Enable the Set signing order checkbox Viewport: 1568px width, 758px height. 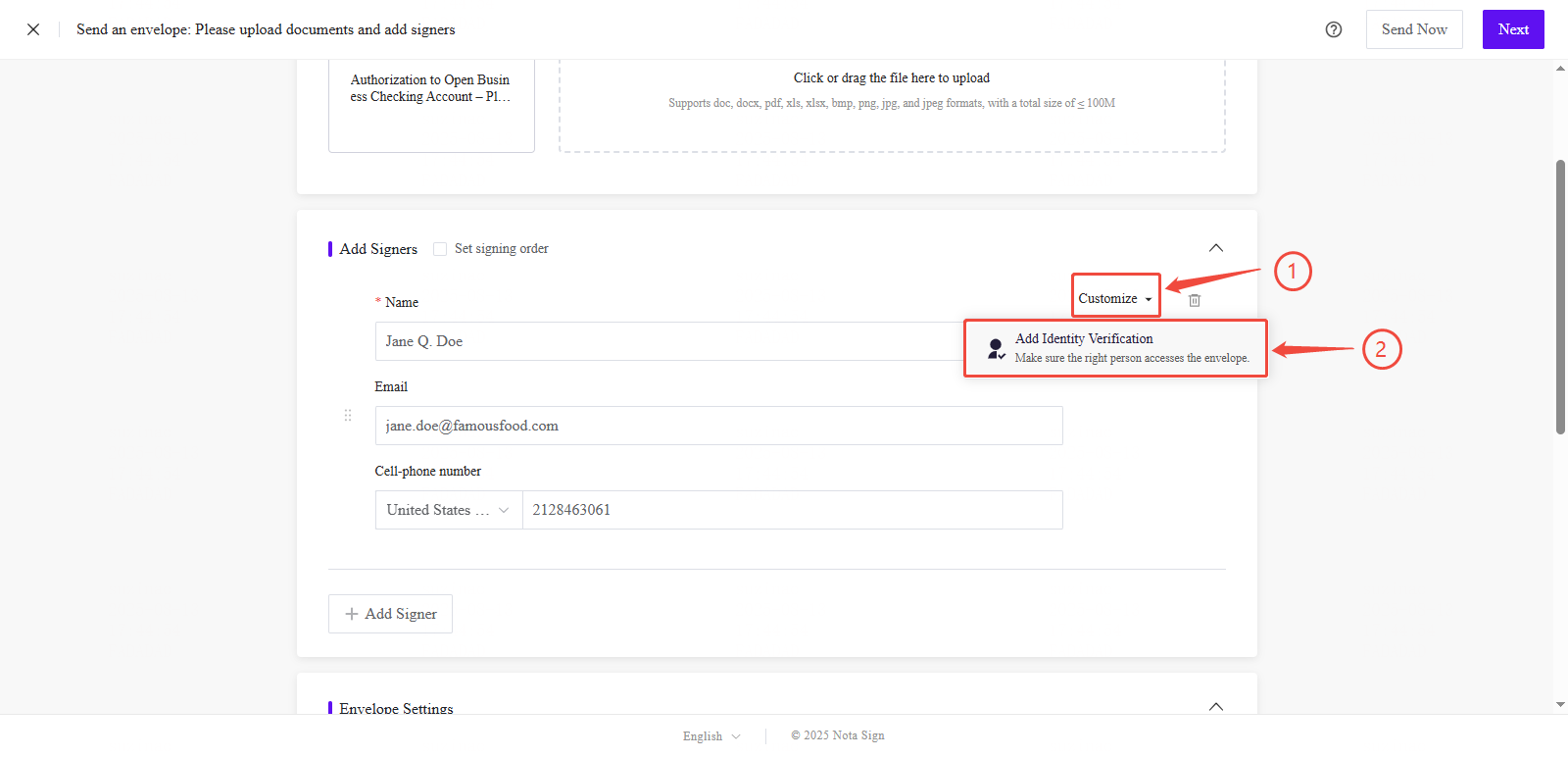pos(440,249)
